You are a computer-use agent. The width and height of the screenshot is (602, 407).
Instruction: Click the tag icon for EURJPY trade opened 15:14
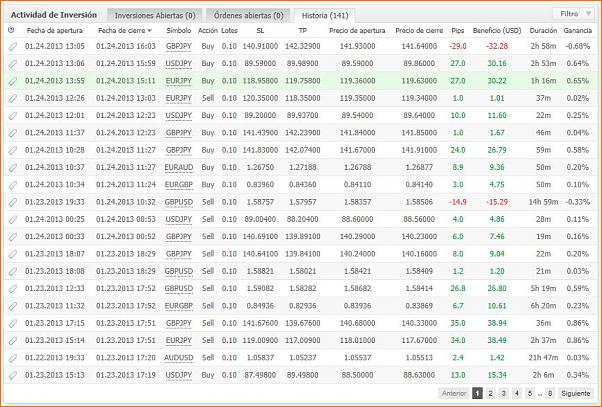pos(13,340)
